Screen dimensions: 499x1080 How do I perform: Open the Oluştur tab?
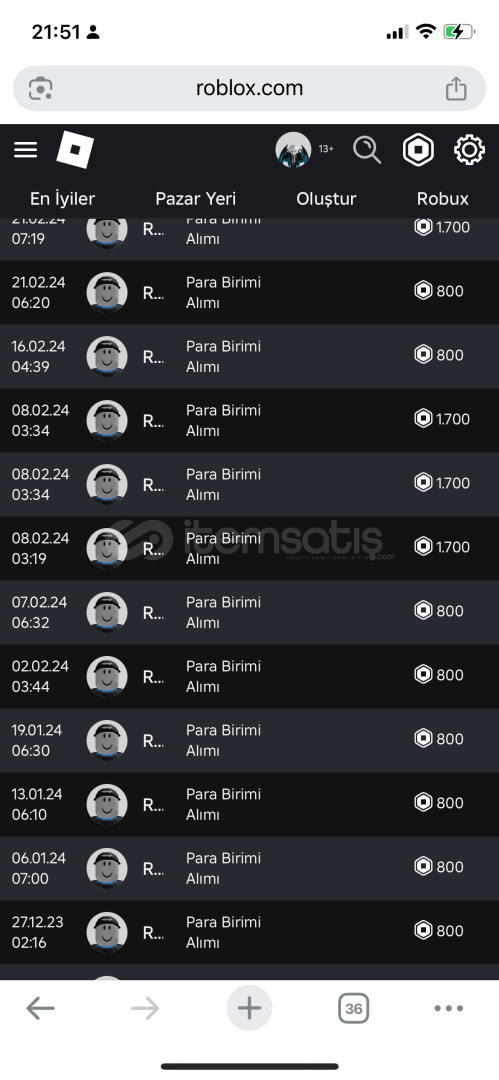327,198
